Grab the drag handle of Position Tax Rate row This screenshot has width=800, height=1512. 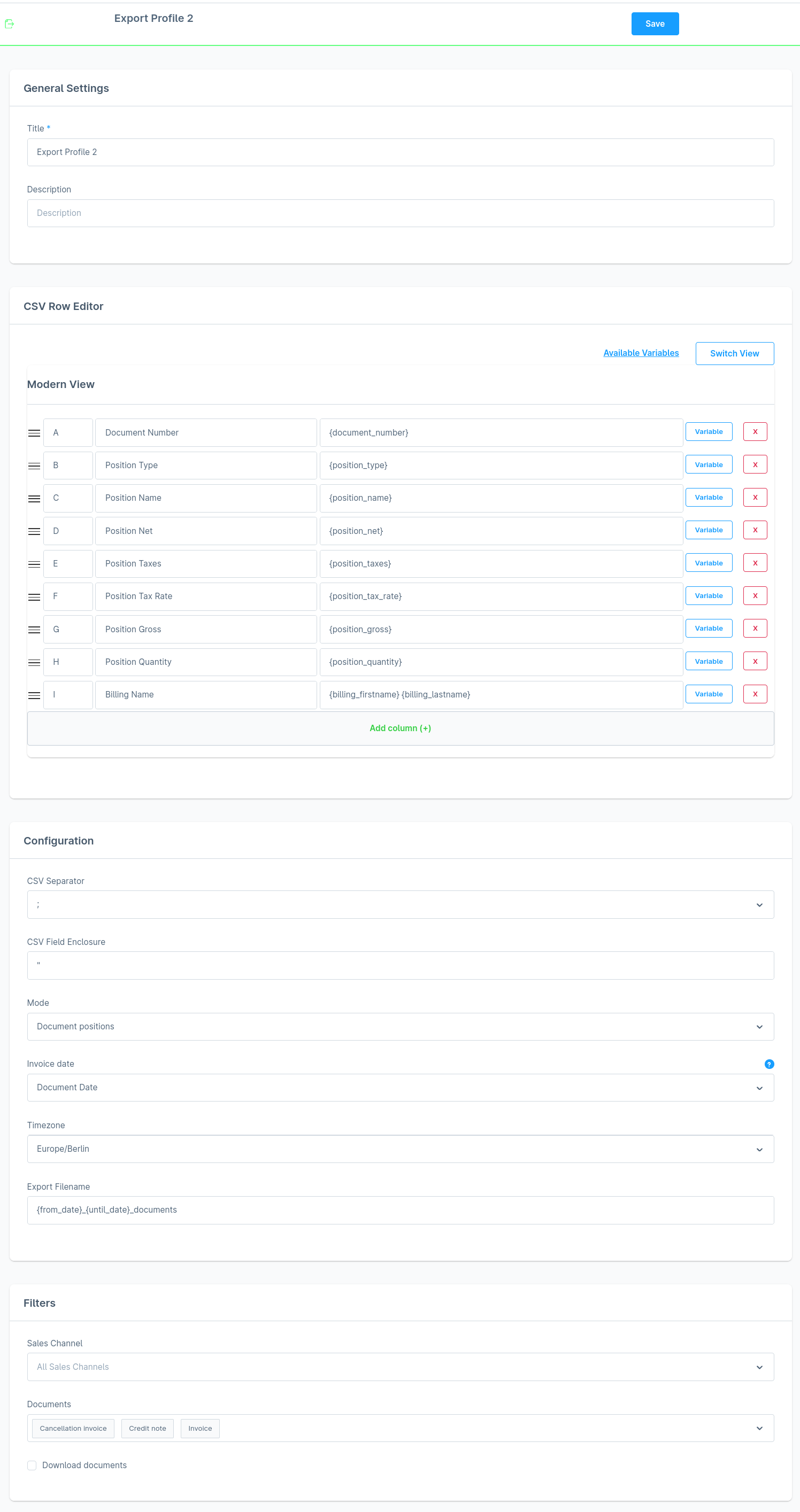point(34,597)
